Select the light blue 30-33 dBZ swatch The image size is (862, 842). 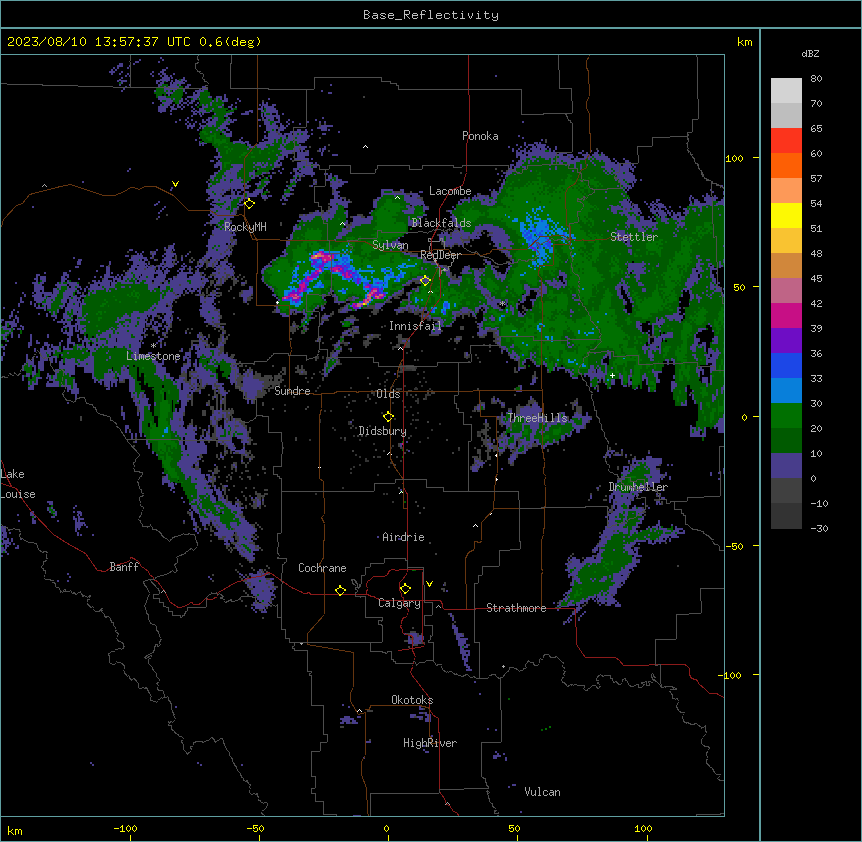click(786, 391)
